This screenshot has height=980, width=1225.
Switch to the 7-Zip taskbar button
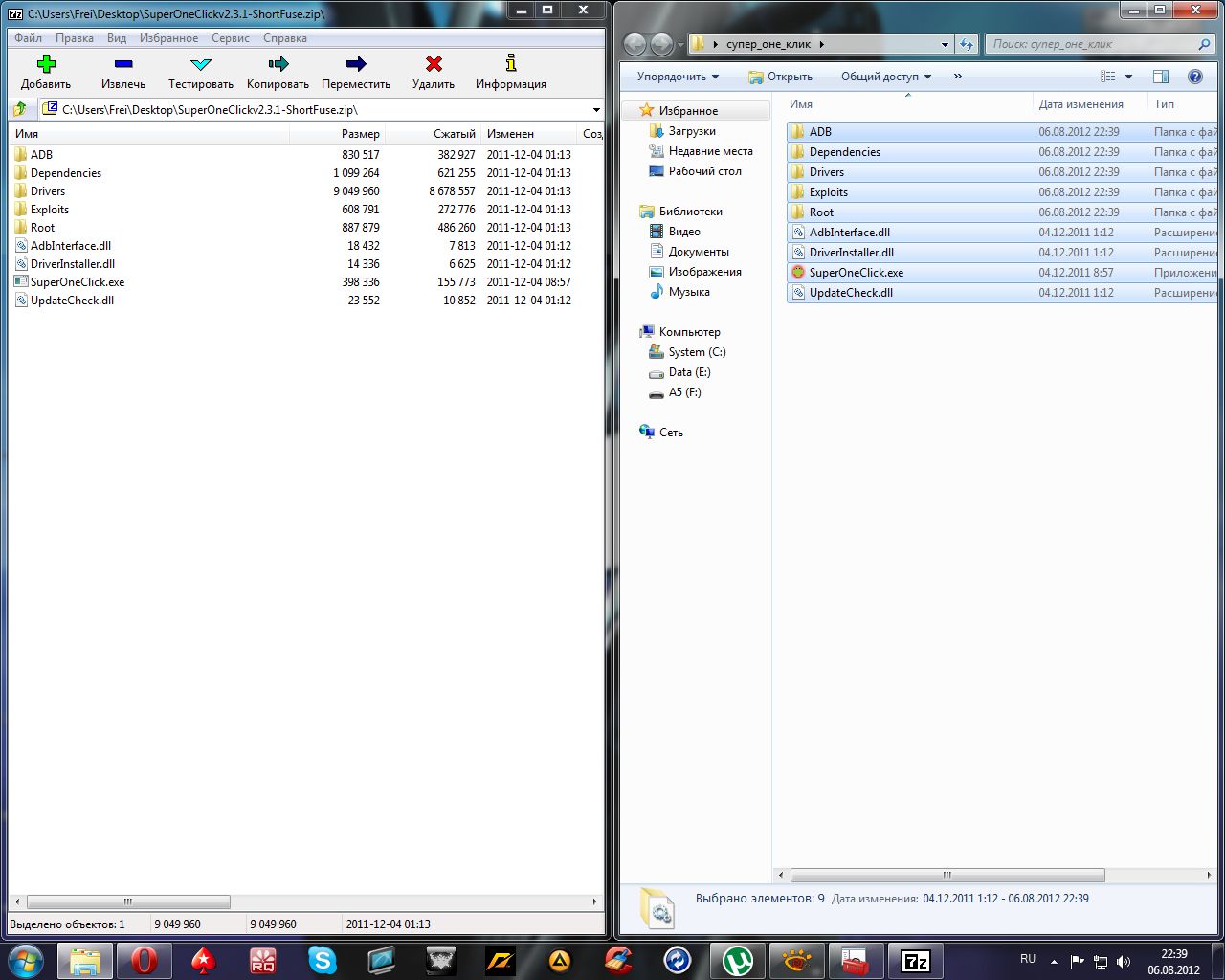coord(916,960)
